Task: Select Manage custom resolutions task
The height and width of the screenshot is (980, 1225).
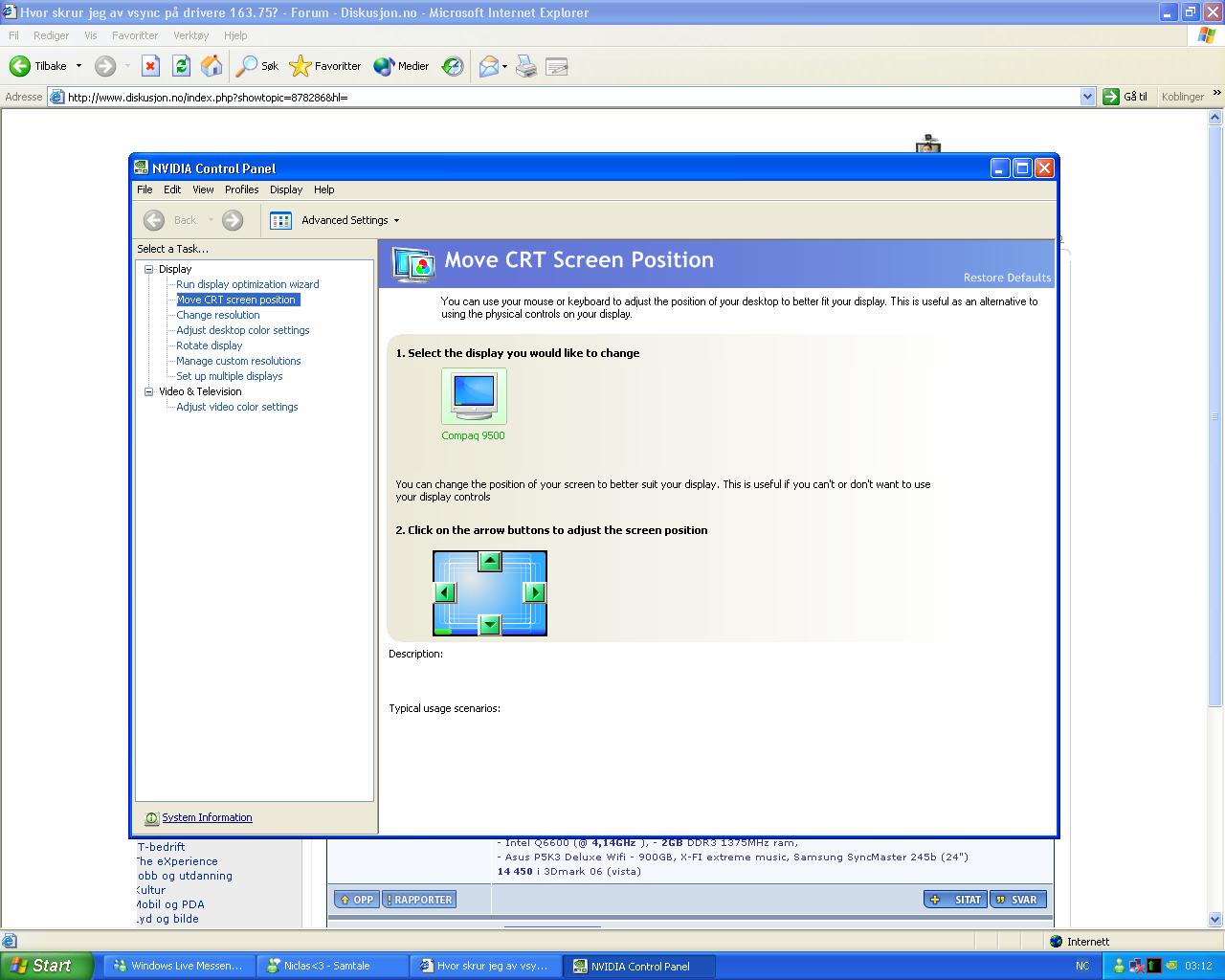Action: coord(238,361)
